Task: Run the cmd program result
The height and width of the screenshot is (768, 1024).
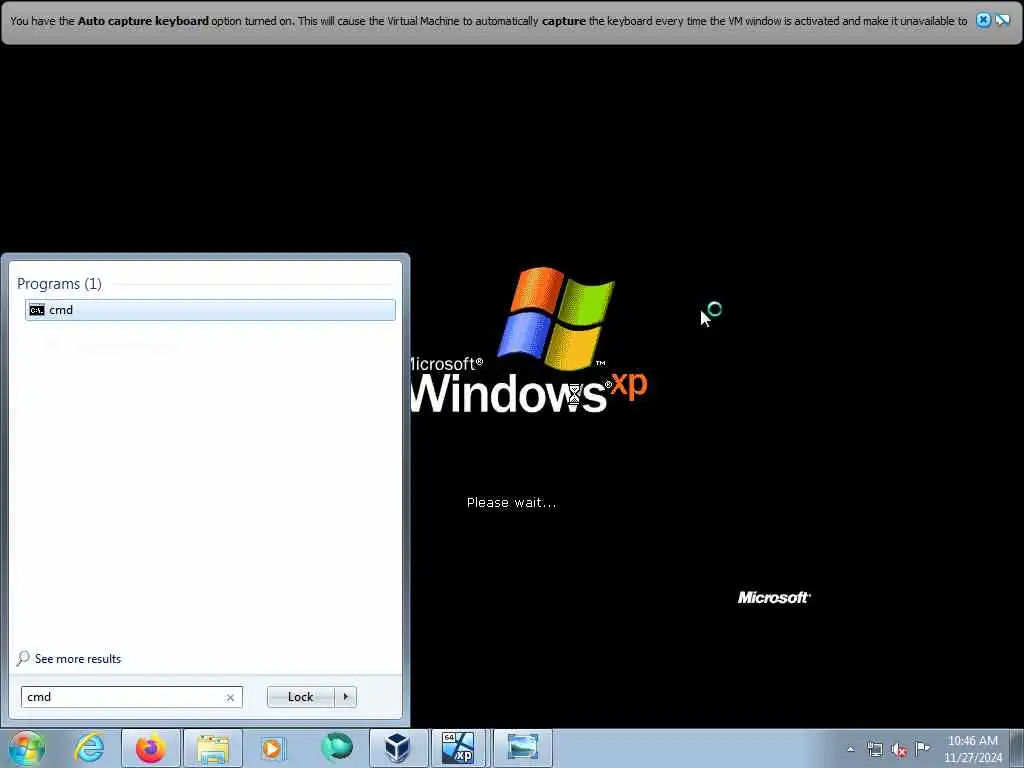Action: [x=210, y=310]
